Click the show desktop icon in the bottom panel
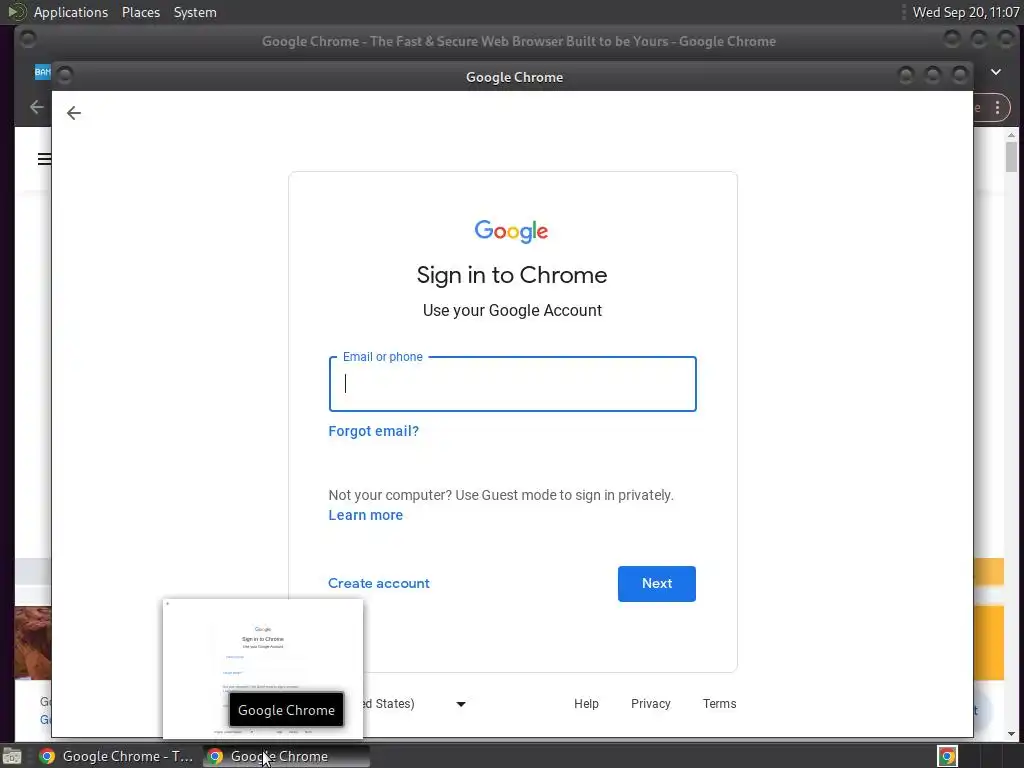The width and height of the screenshot is (1024, 768). click(12, 756)
